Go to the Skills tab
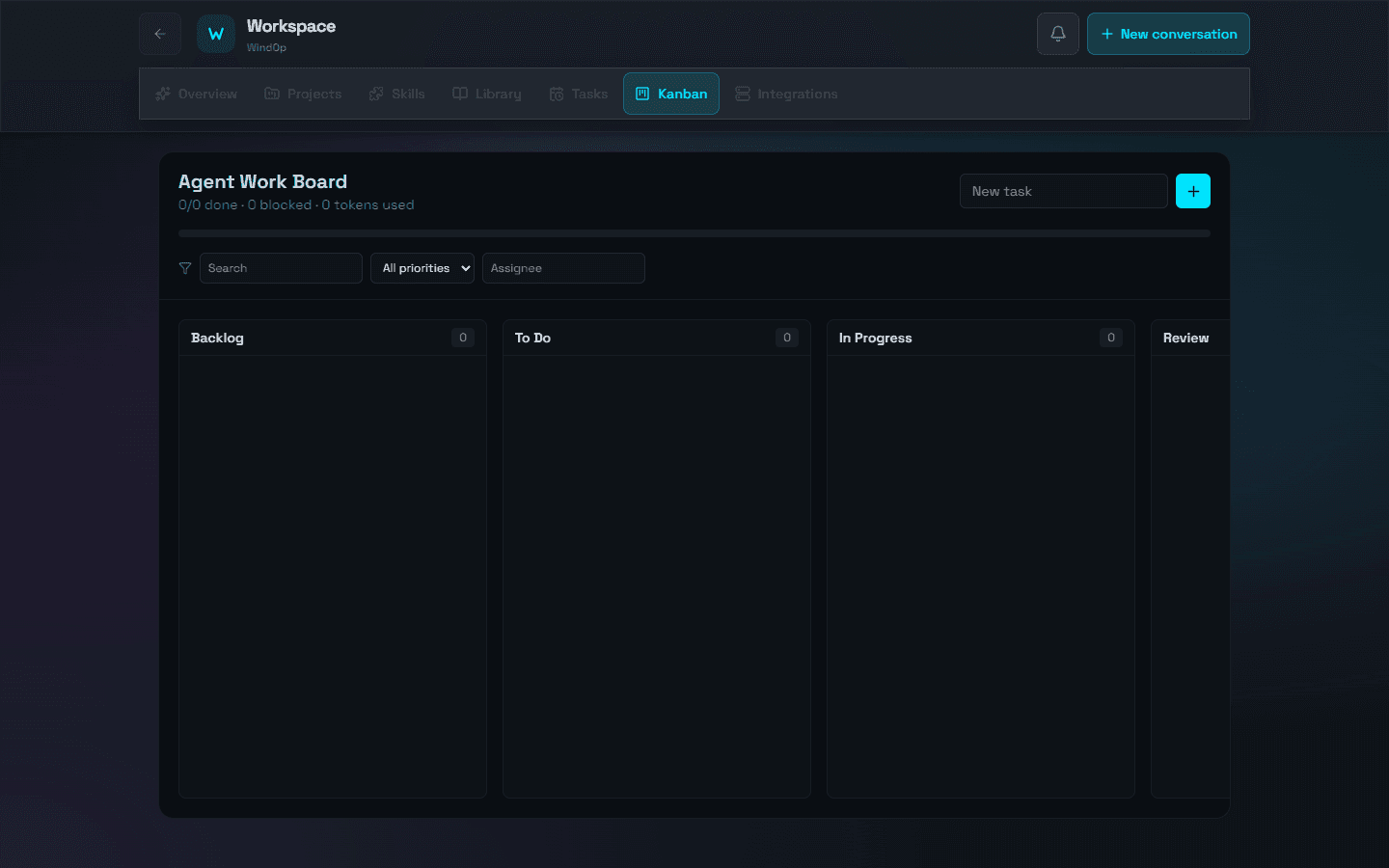 click(396, 94)
